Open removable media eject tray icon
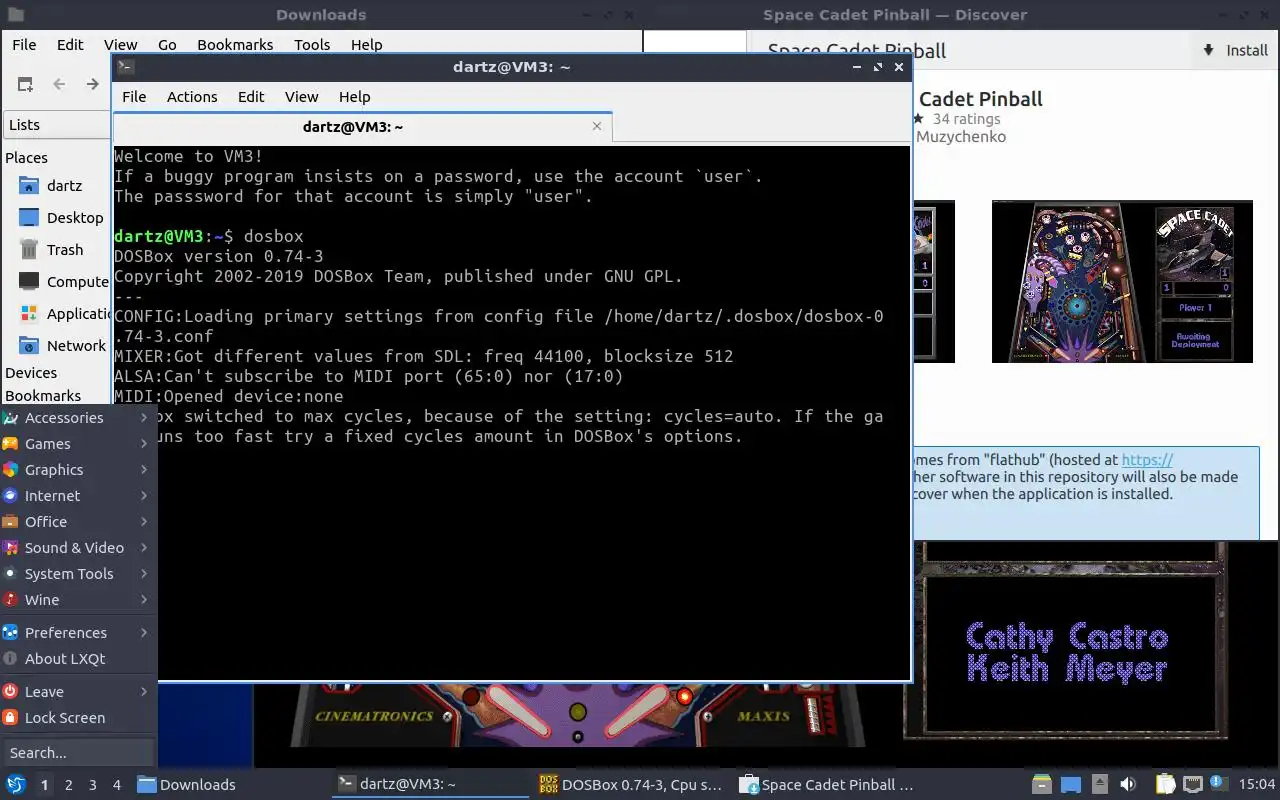The height and width of the screenshot is (800, 1280). click(1100, 785)
